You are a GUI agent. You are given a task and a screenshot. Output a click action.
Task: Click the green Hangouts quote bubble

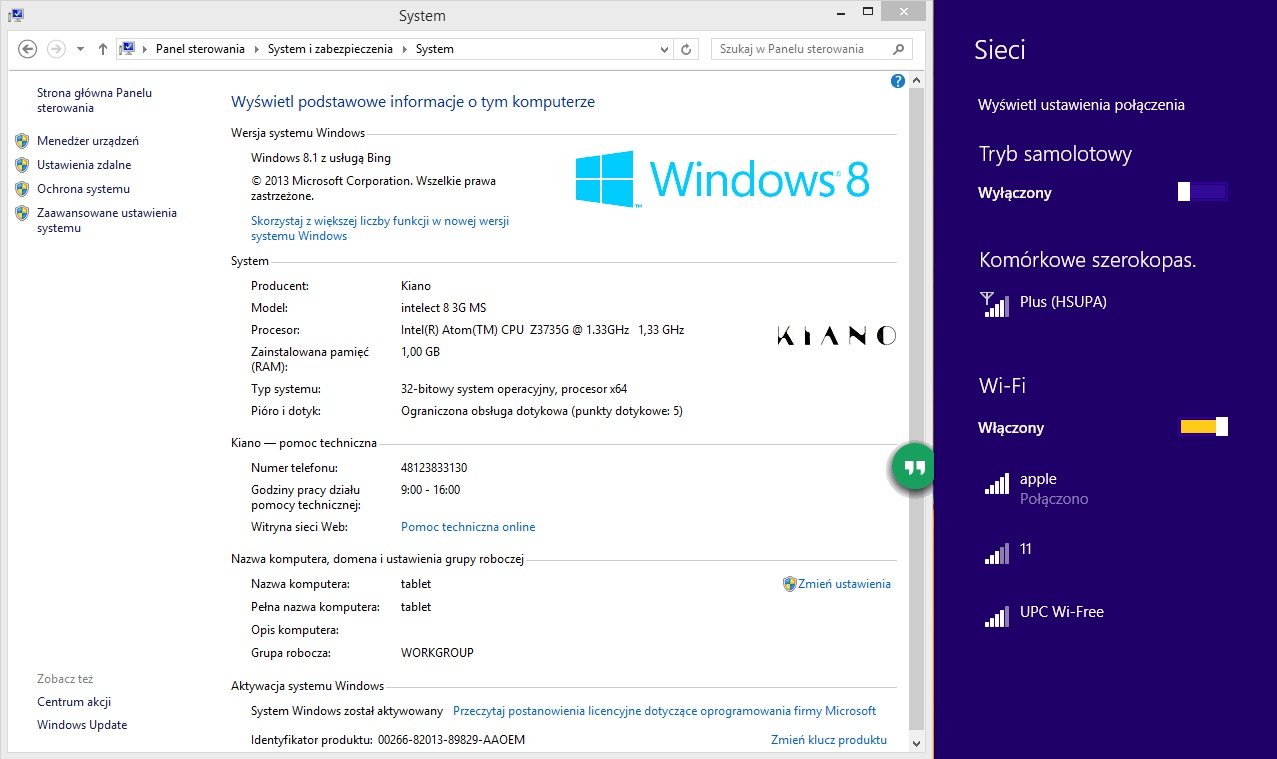911,468
